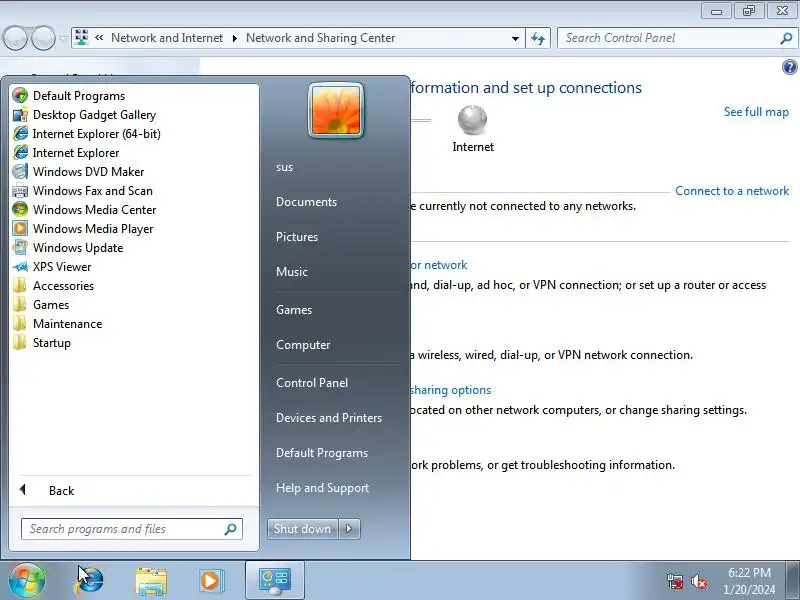Open the address bar history dropdown

coord(515,38)
